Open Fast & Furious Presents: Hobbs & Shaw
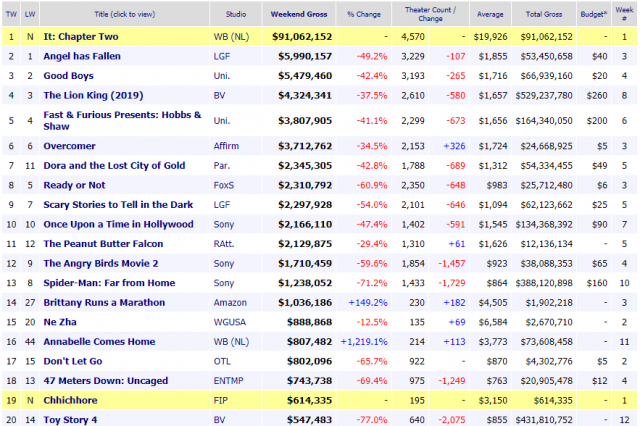Viewport: 640px width, 426px height. pyautogui.click(x=122, y=120)
